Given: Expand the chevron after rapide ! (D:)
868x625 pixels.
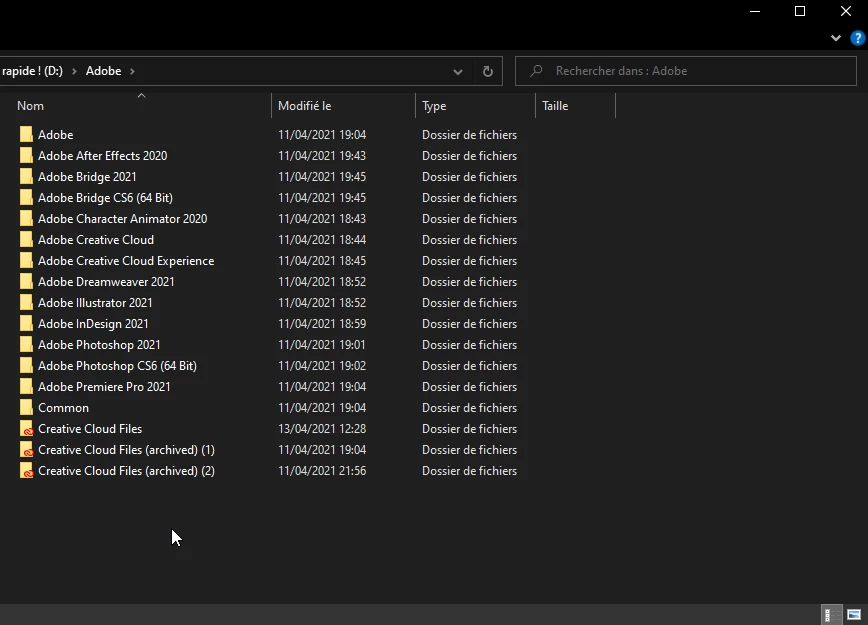Looking at the screenshot, I should point(74,71).
